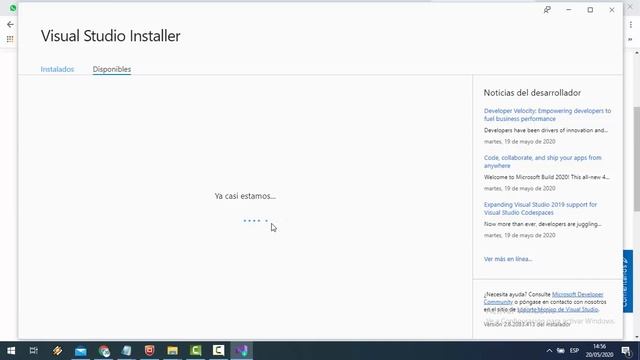The height and width of the screenshot is (360, 640).
Task: Open File Explorer in the taskbar
Action: pos(172,351)
